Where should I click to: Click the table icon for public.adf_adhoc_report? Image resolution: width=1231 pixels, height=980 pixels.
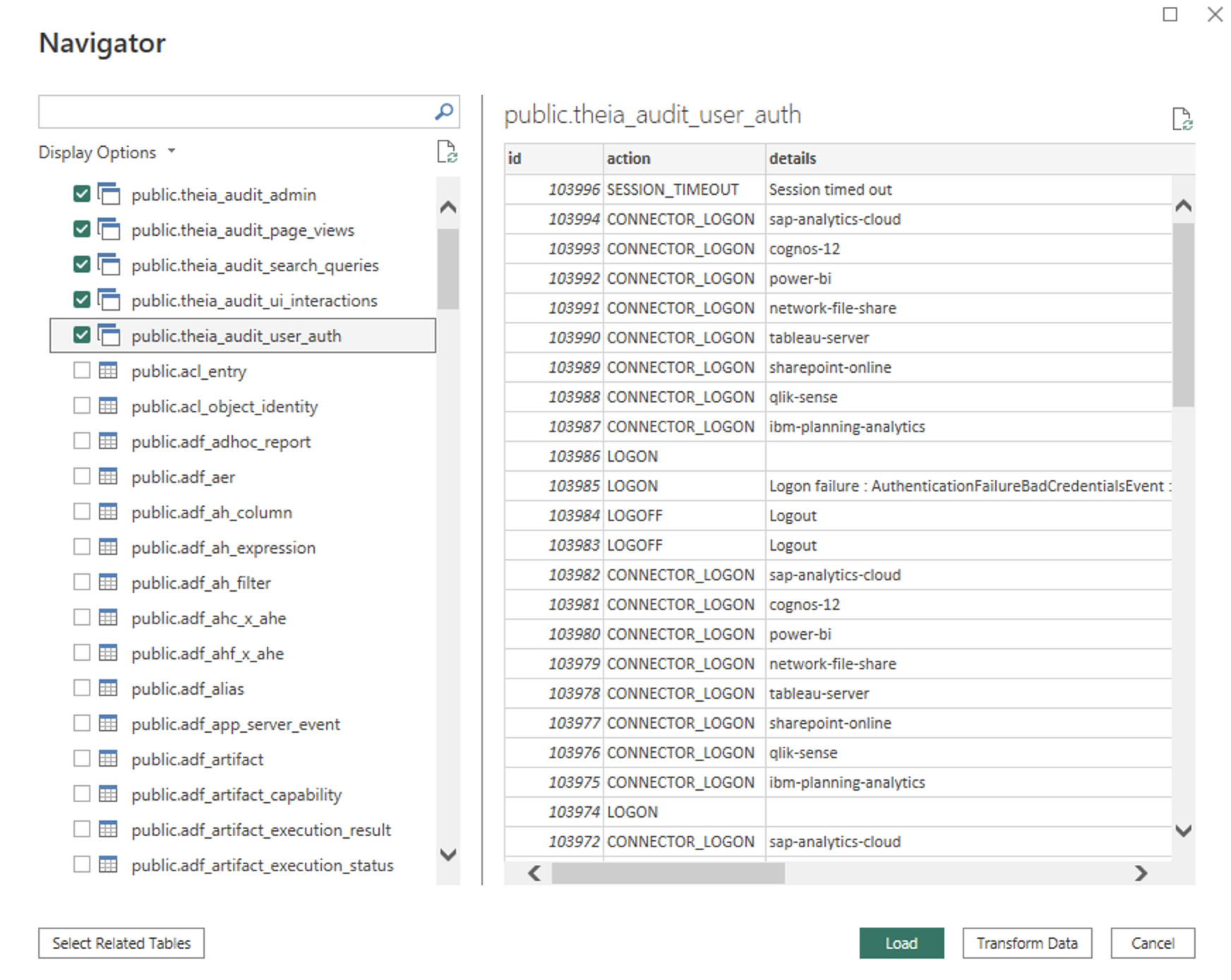108,441
